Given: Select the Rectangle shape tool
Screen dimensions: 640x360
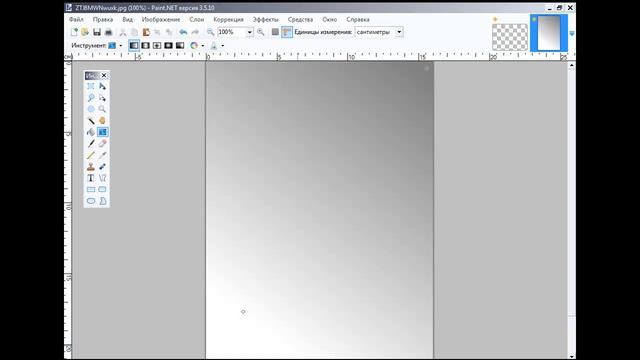Looking at the screenshot, I should tap(91, 189).
